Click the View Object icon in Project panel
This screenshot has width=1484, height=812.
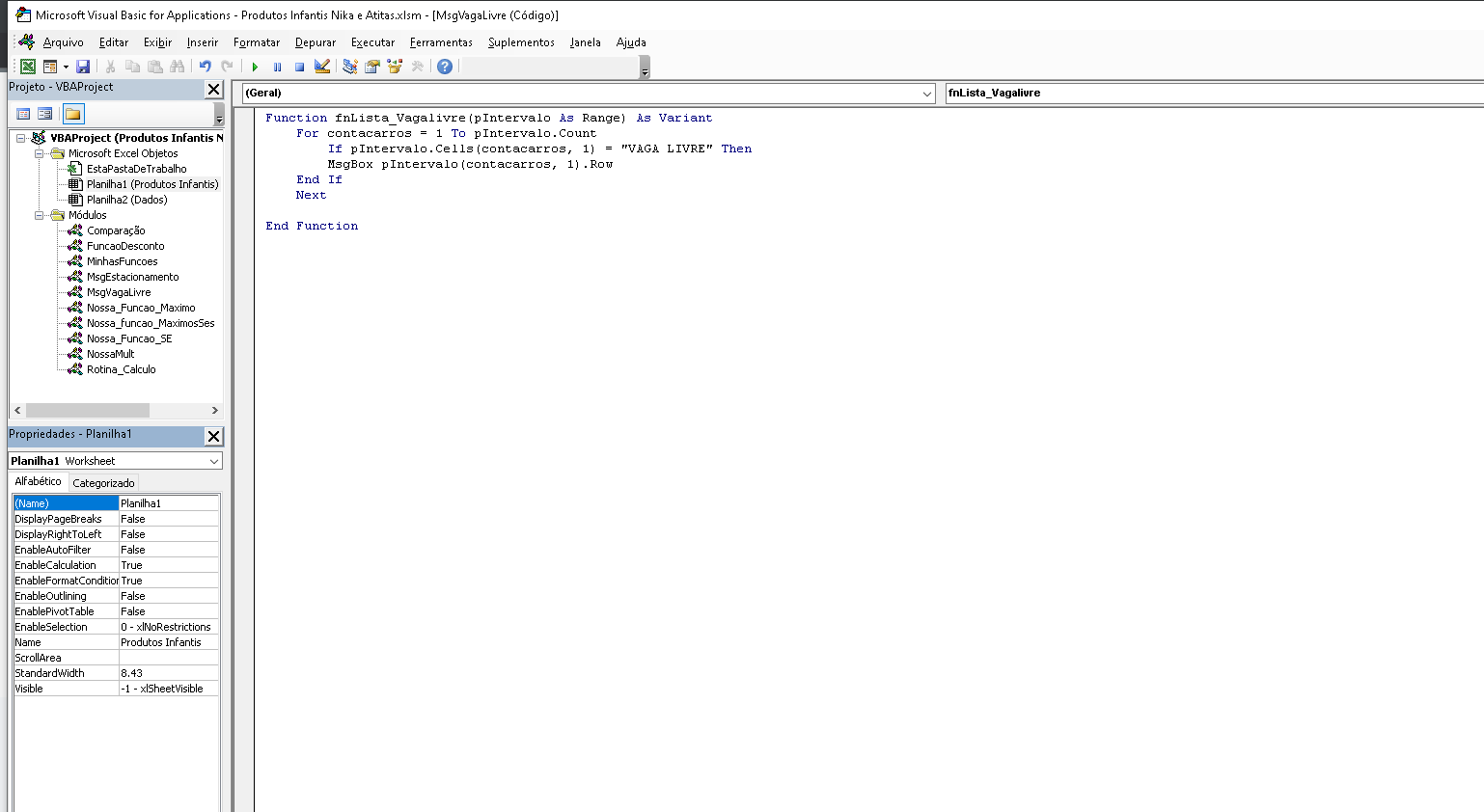44,114
